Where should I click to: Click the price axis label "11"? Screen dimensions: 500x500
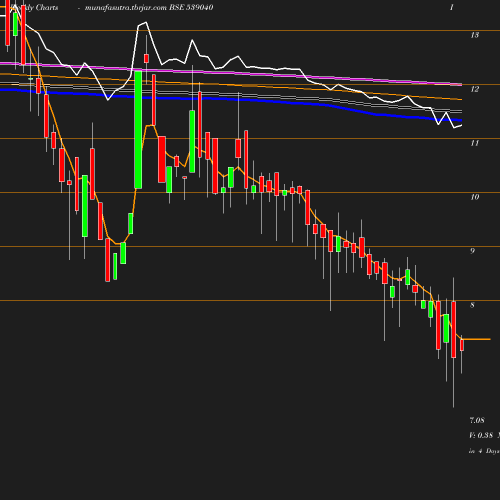(475, 143)
